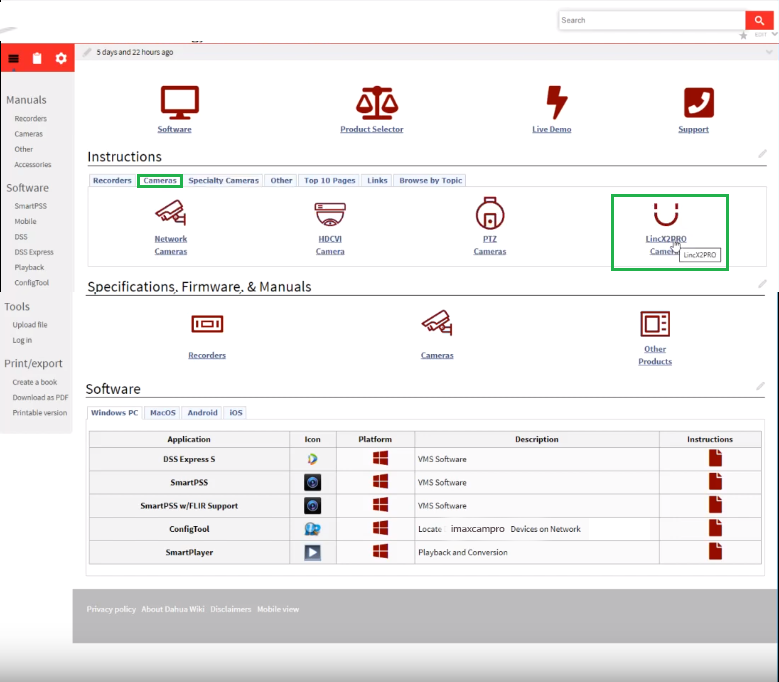Screen dimensions: 779x682
Task: Open the Other Products link text
Action: pyautogui.click(x=655, y=355)
